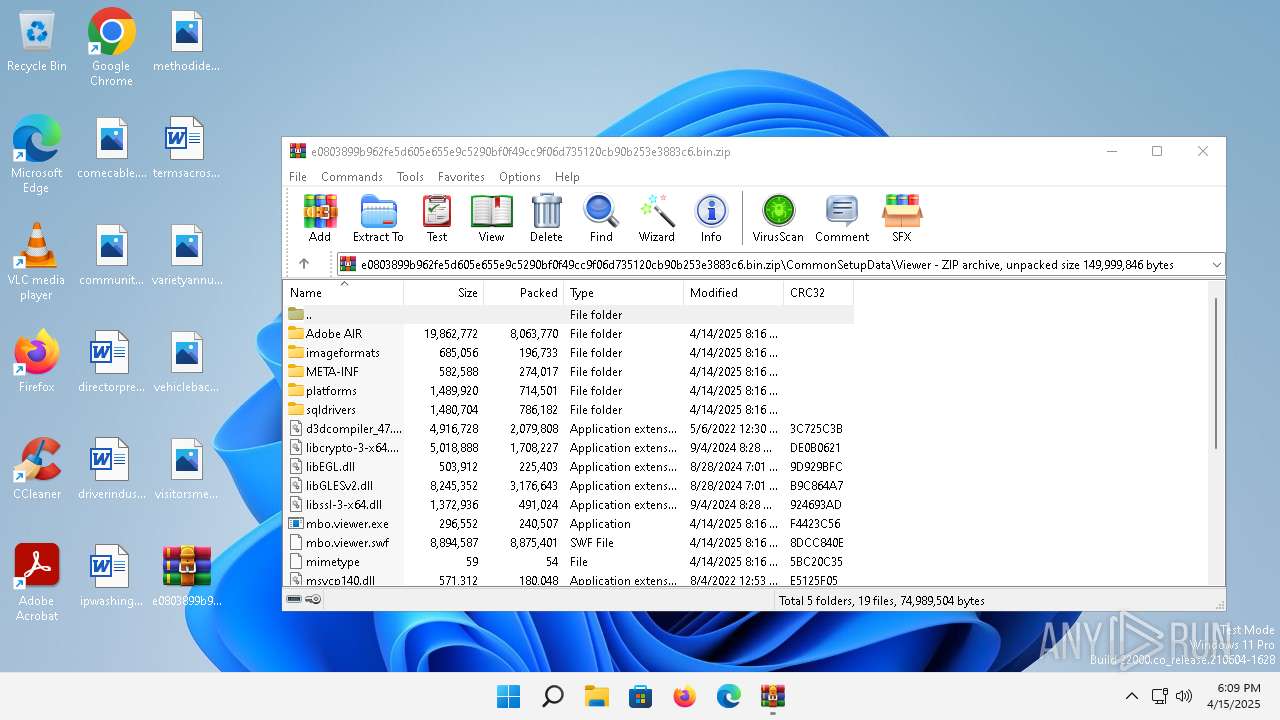Open the Comment tool
The width and height of the screenshot is (1280, 720).
click(842, 219)
